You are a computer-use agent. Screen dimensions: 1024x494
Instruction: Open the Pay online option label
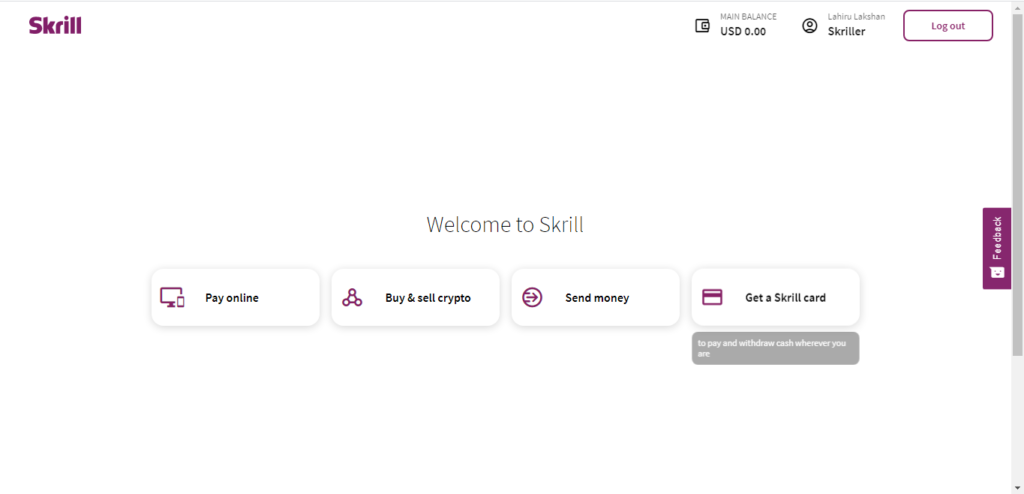click(x=232, y=298)
